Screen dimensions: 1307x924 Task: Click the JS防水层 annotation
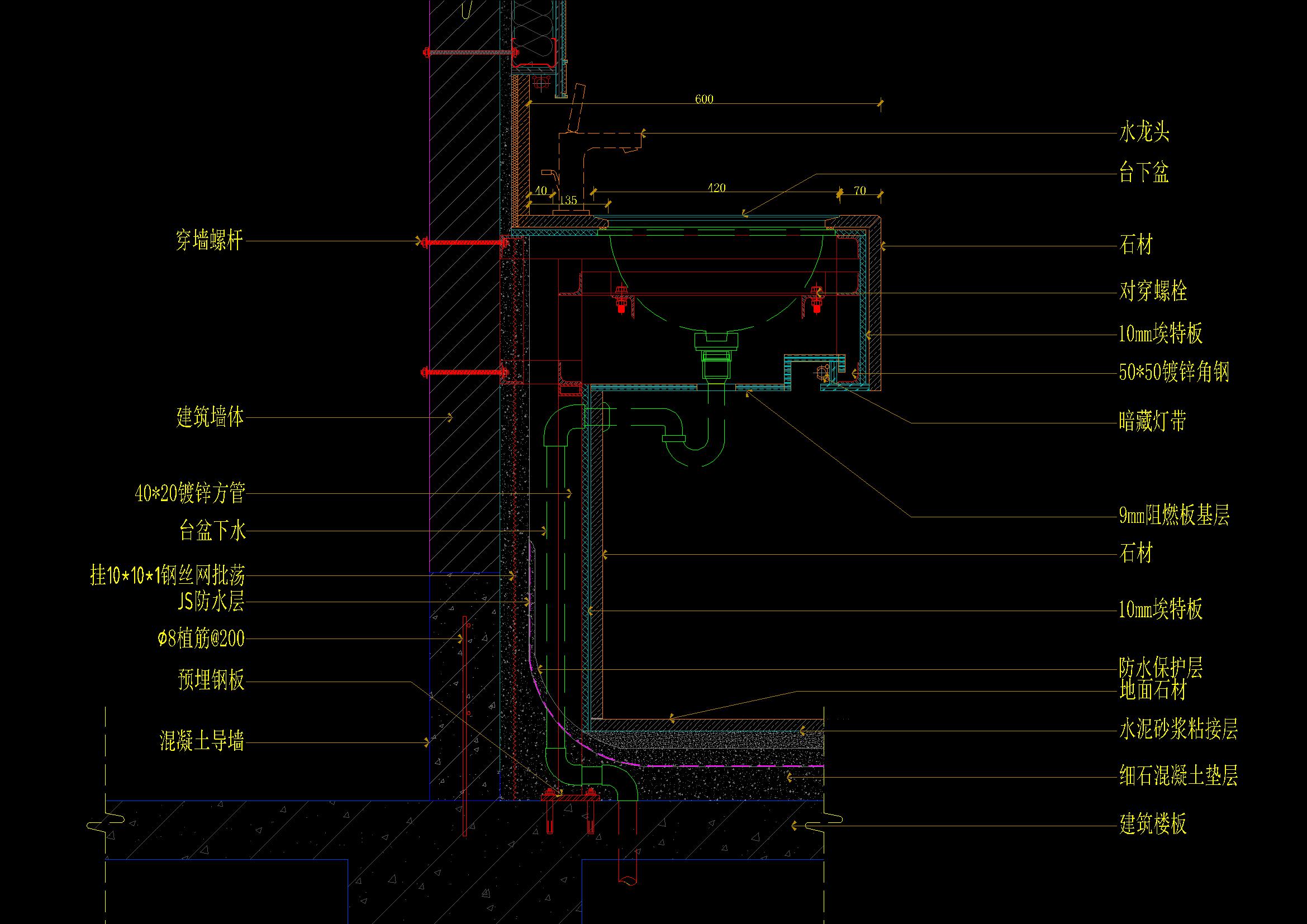(211, 602)
